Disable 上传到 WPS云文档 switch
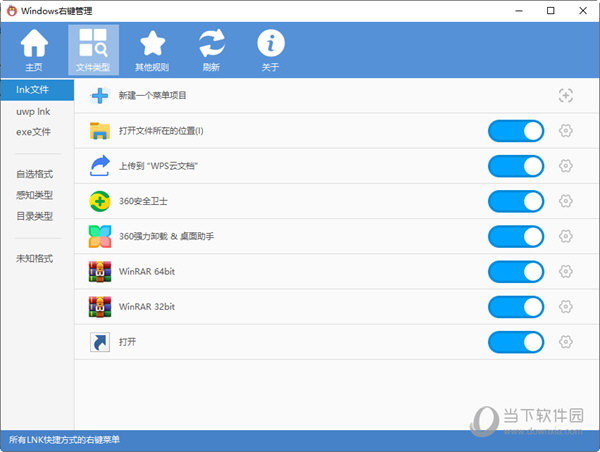The image size is (600, 452). tap(516, 166)
